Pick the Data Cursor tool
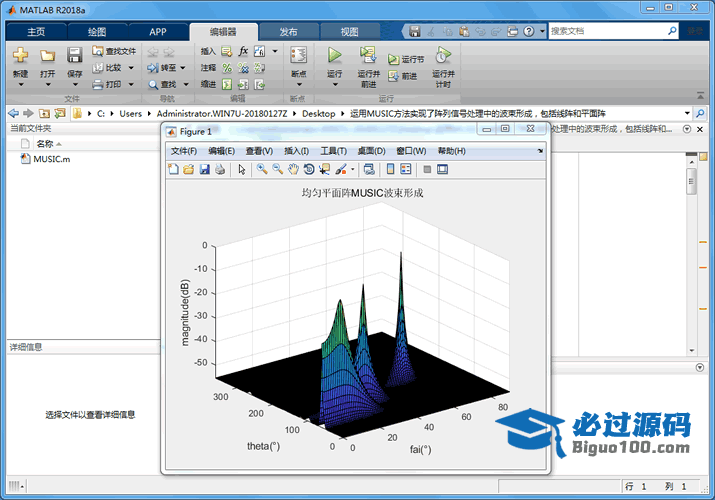Viewport: 715px width, 500px height. point(325,169)
